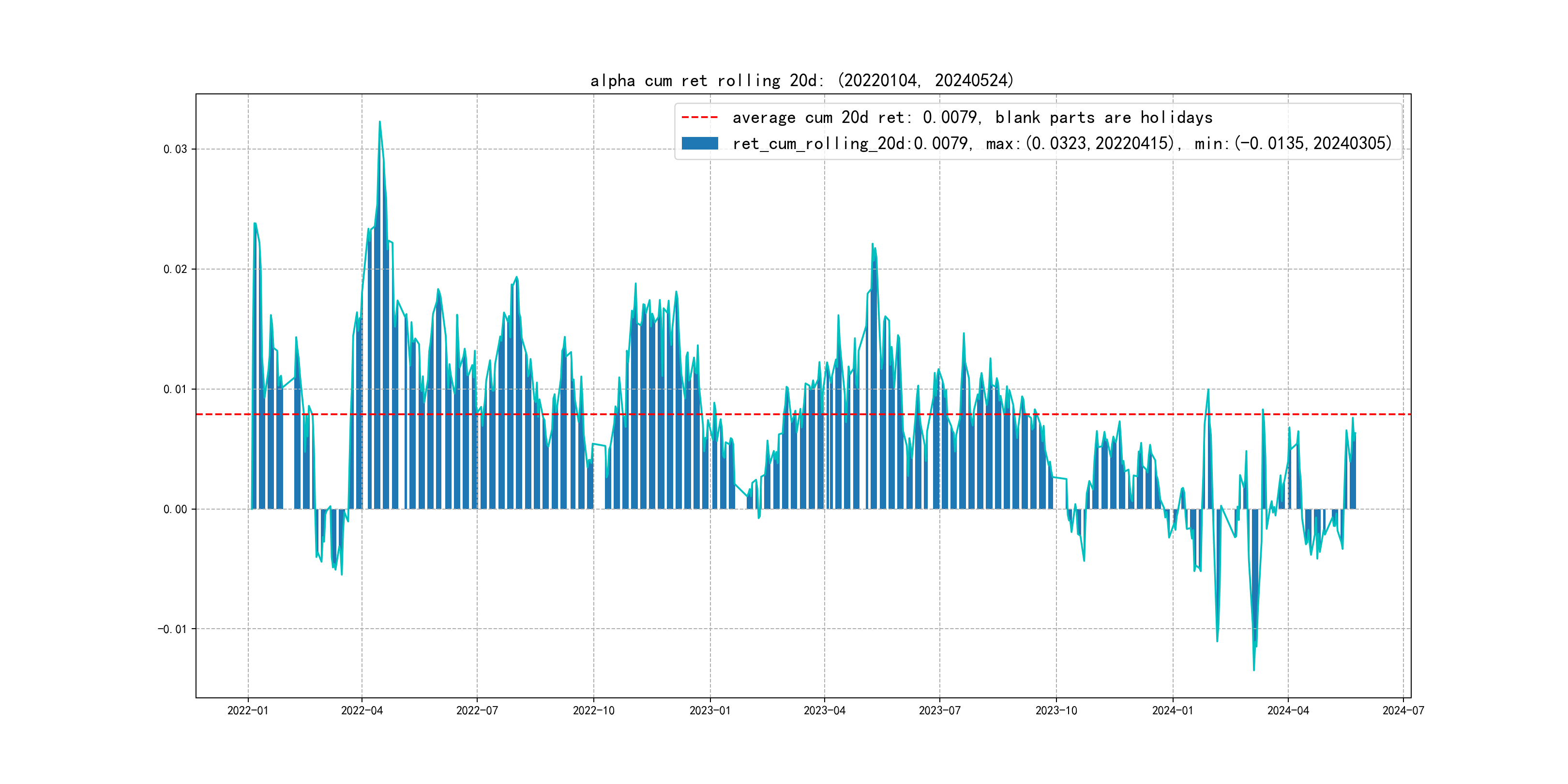Click the 2022-07 x-axis label

477,710
